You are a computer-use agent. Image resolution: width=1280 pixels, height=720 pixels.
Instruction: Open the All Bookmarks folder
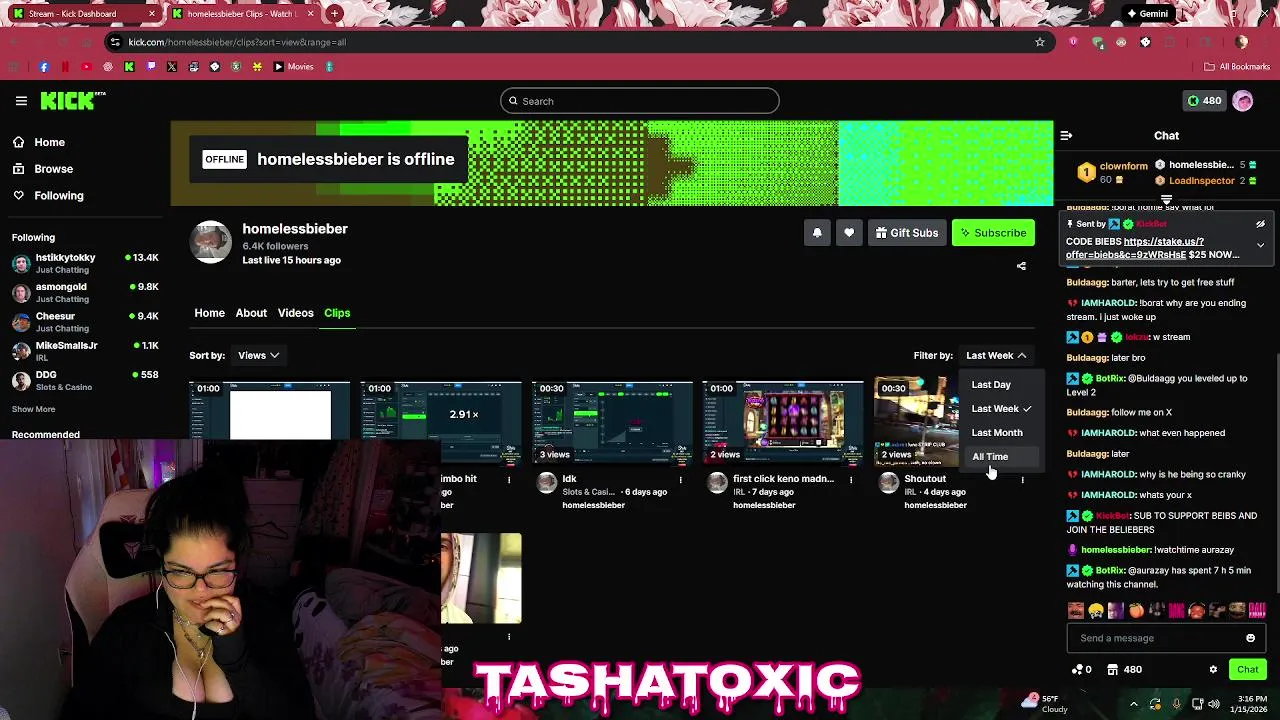point(1237,67)
